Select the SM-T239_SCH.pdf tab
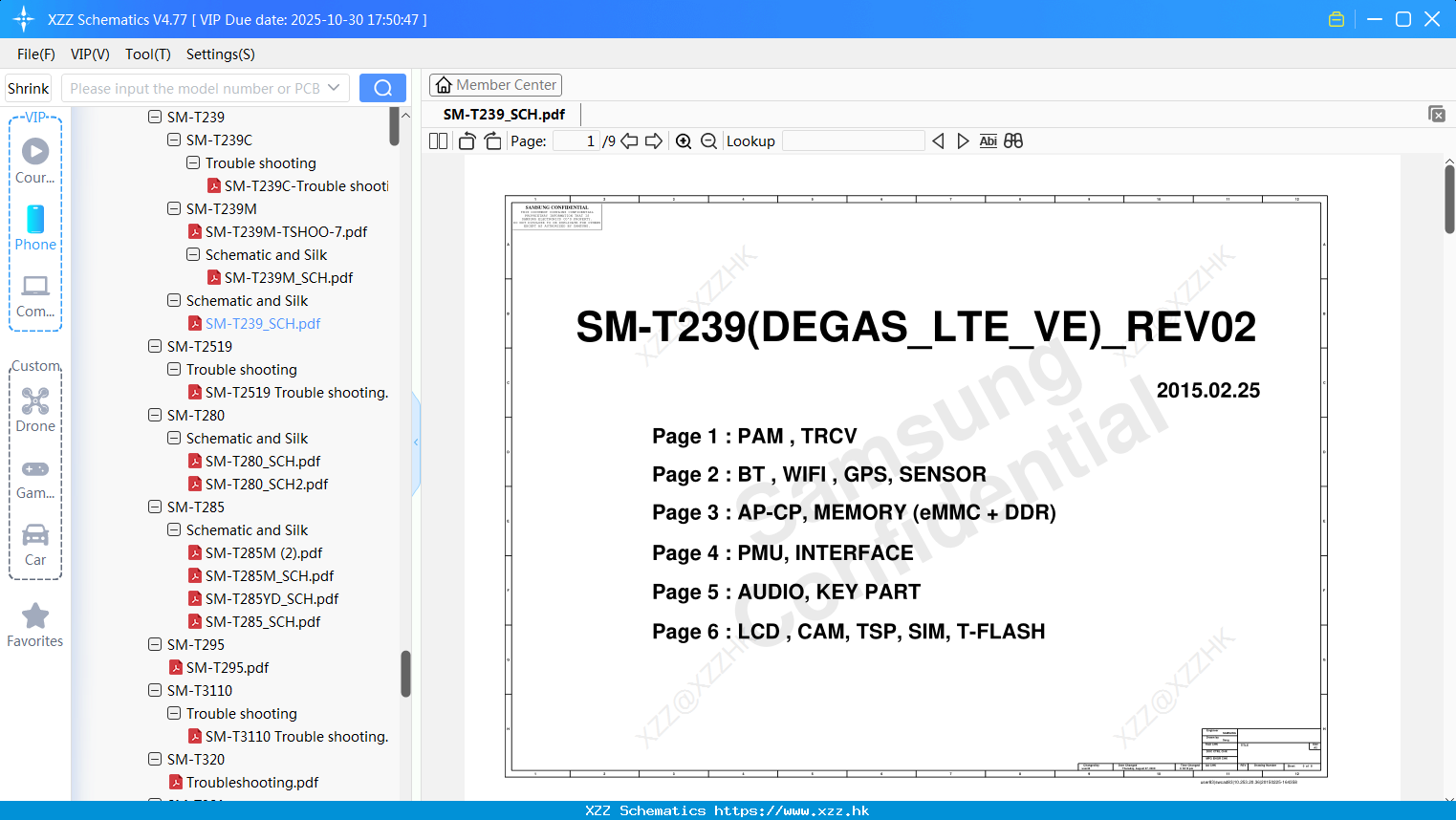Viewport: 1456px width, 820px height. click(504, 114)
